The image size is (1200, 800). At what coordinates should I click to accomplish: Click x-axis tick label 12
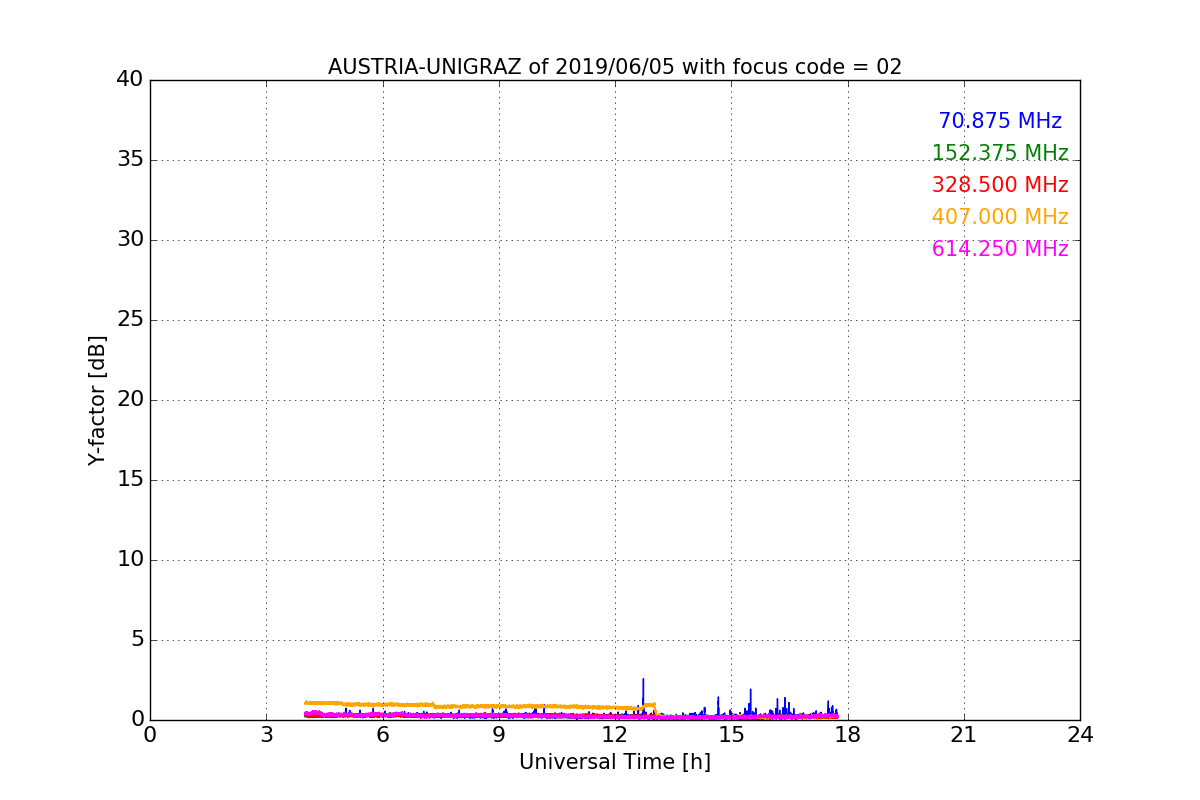[615, 735]
